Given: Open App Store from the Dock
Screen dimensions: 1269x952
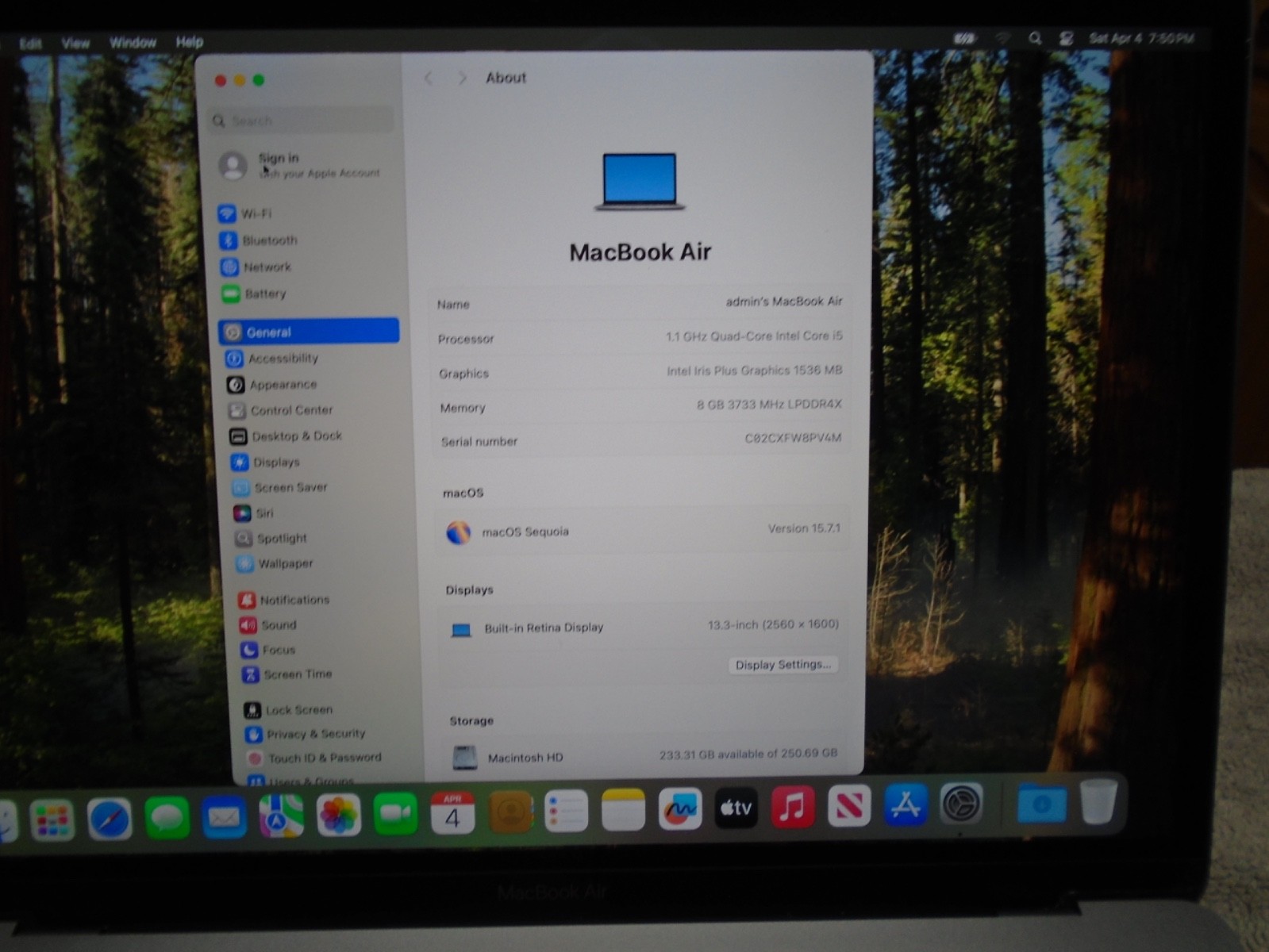Looking at the screenshot, I should (x=906, y=805).
